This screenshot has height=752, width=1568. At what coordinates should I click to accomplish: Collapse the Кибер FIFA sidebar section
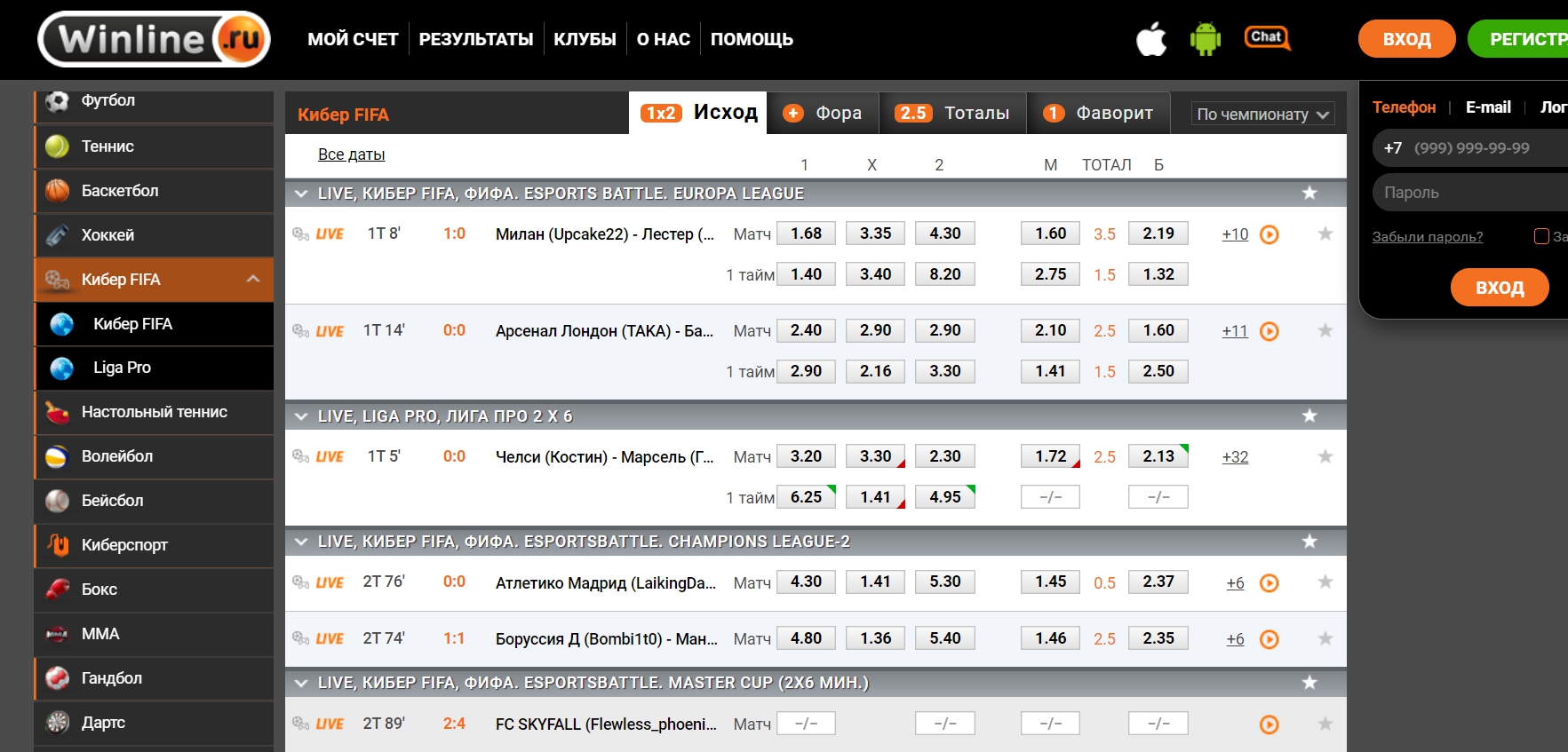pyautogui.click(x=253, y=279)
